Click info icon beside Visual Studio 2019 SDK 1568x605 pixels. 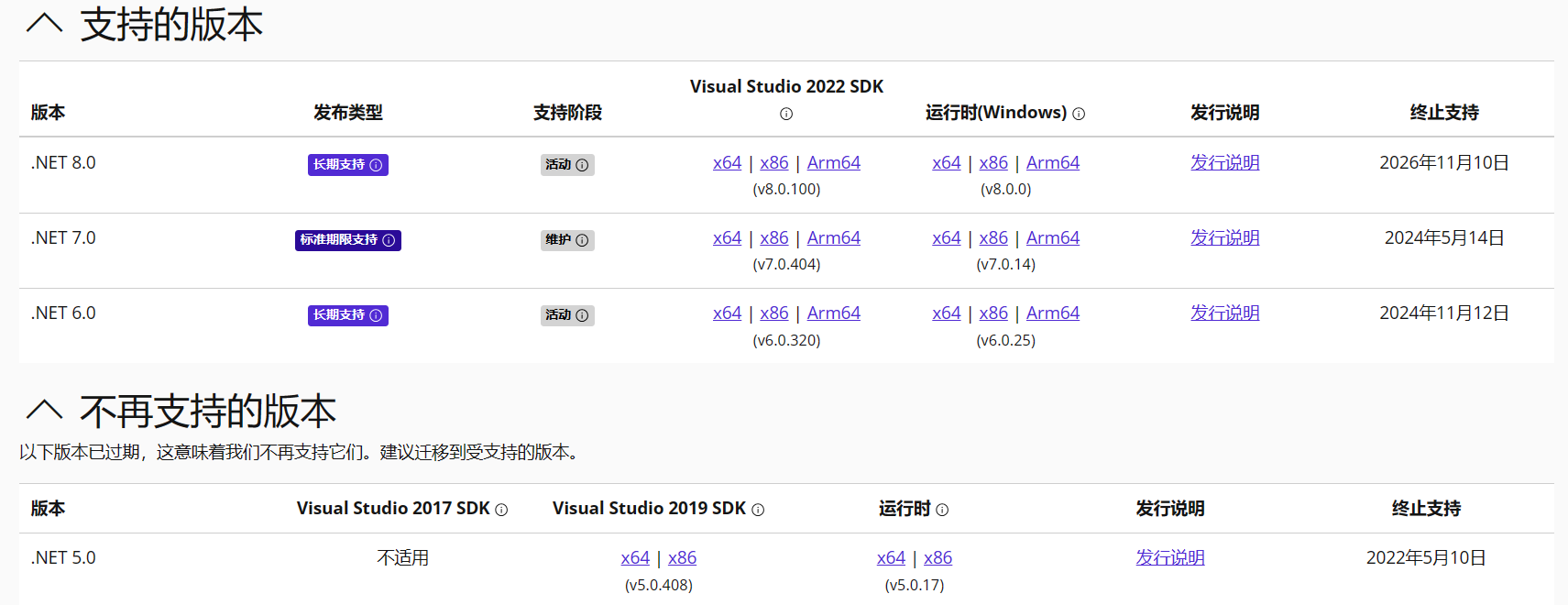(758, 510)
